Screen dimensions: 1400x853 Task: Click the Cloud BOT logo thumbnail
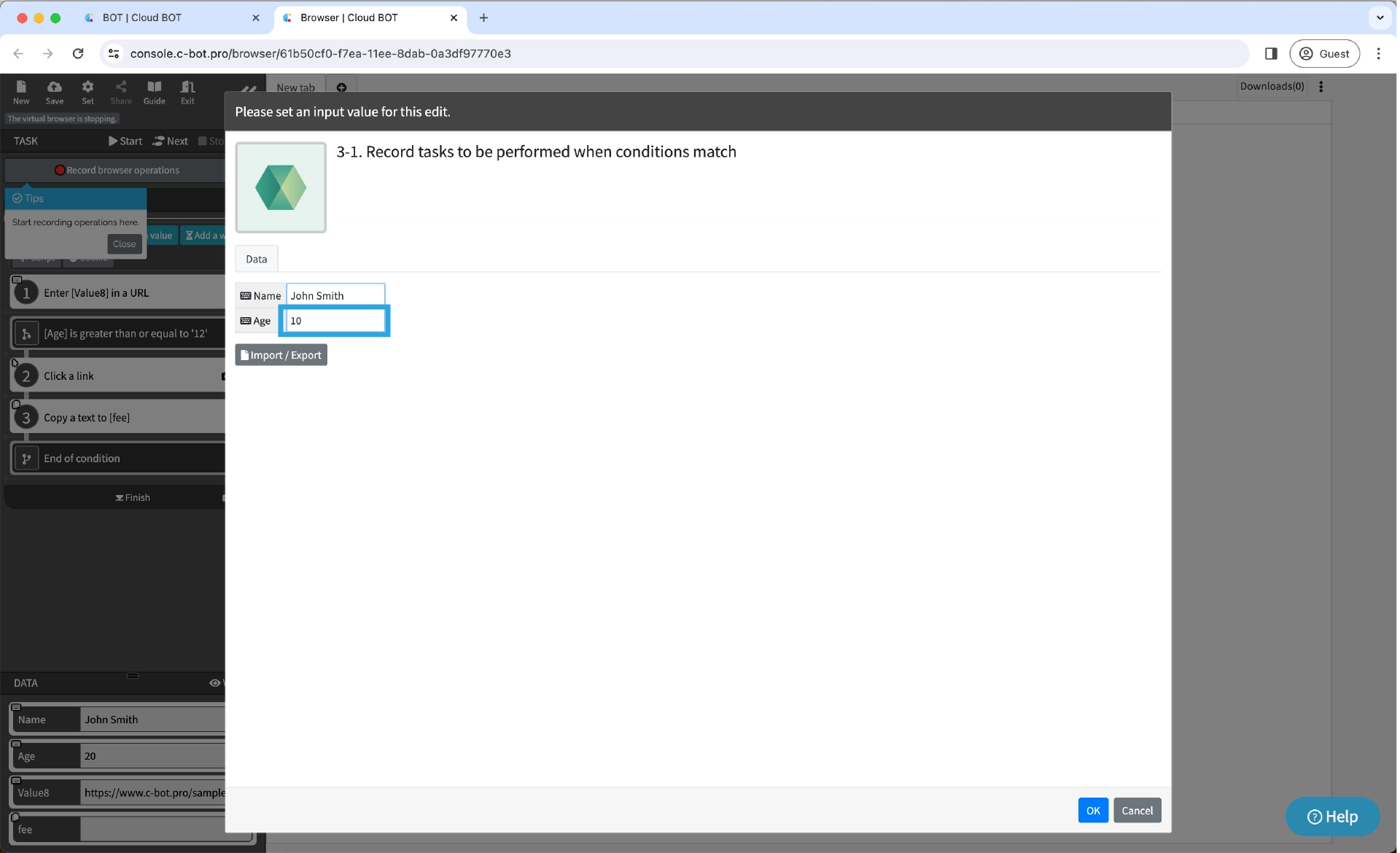281,187
